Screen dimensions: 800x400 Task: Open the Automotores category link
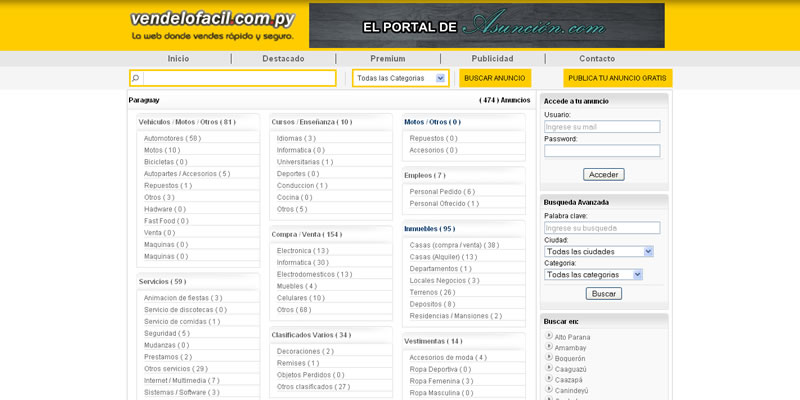[172, 138]
